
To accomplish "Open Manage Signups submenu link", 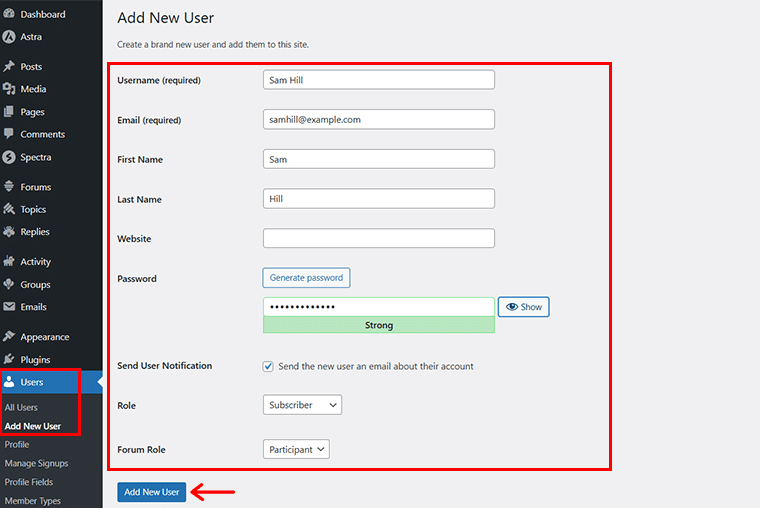I will tap(36, 463).
